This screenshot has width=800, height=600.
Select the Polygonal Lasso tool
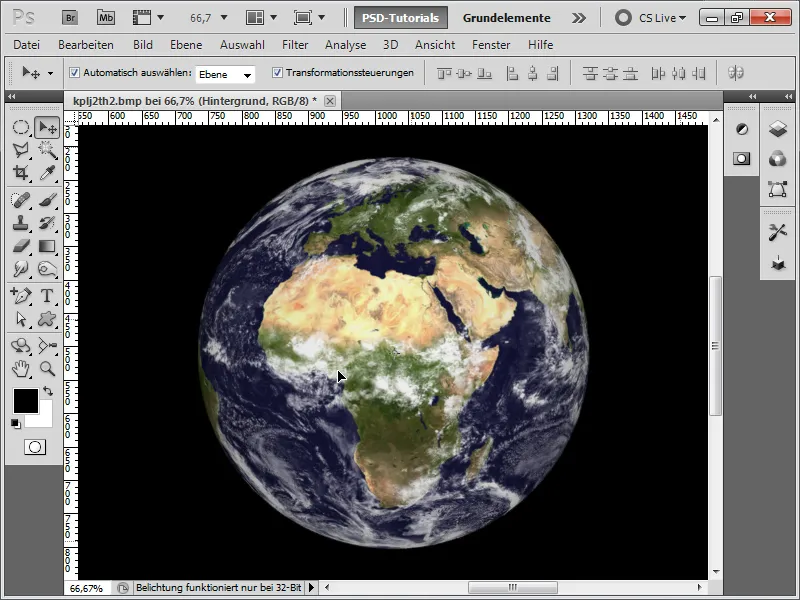pyautogui.click(x=21, y=150)
